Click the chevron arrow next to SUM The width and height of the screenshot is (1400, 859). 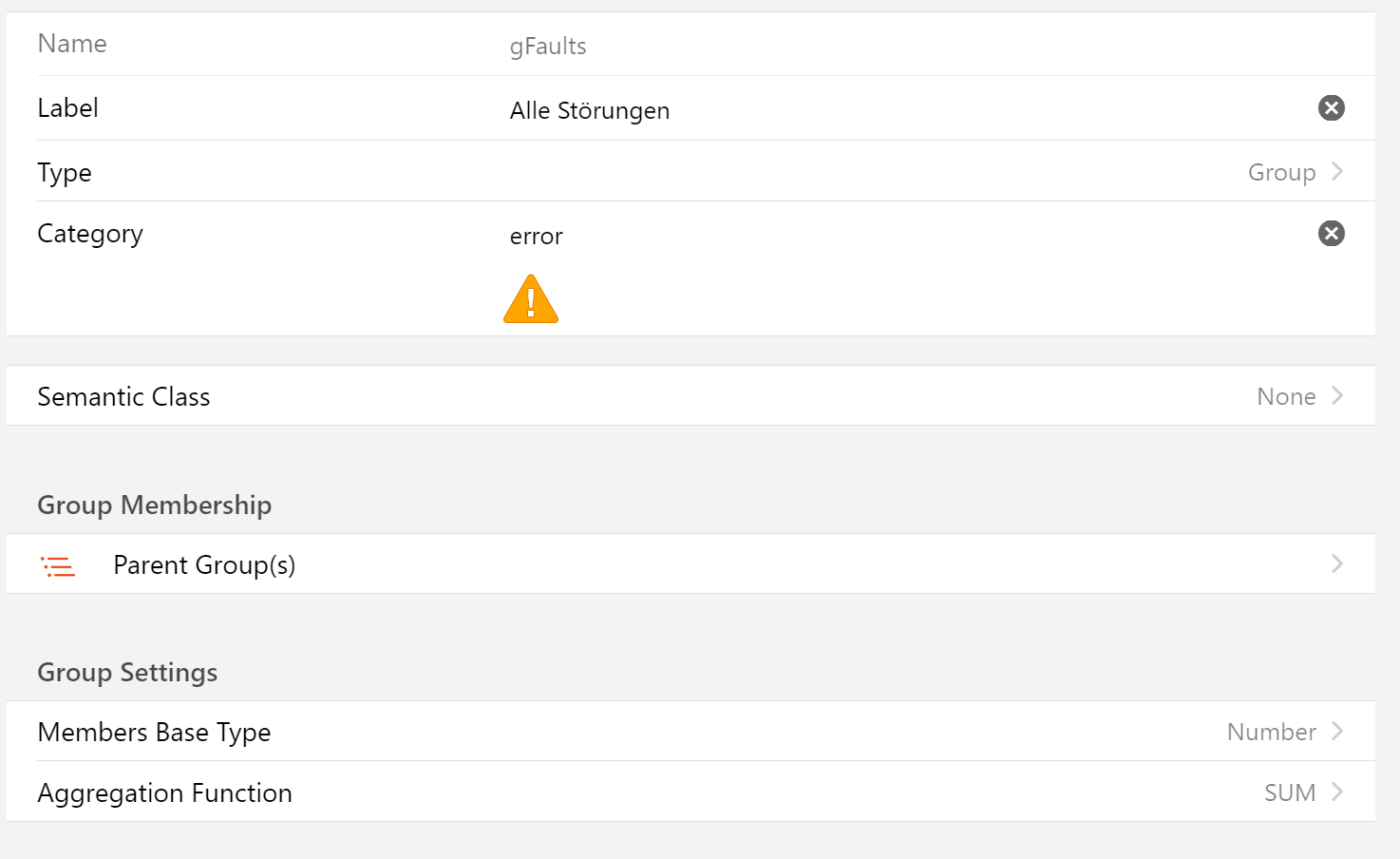1337,792
